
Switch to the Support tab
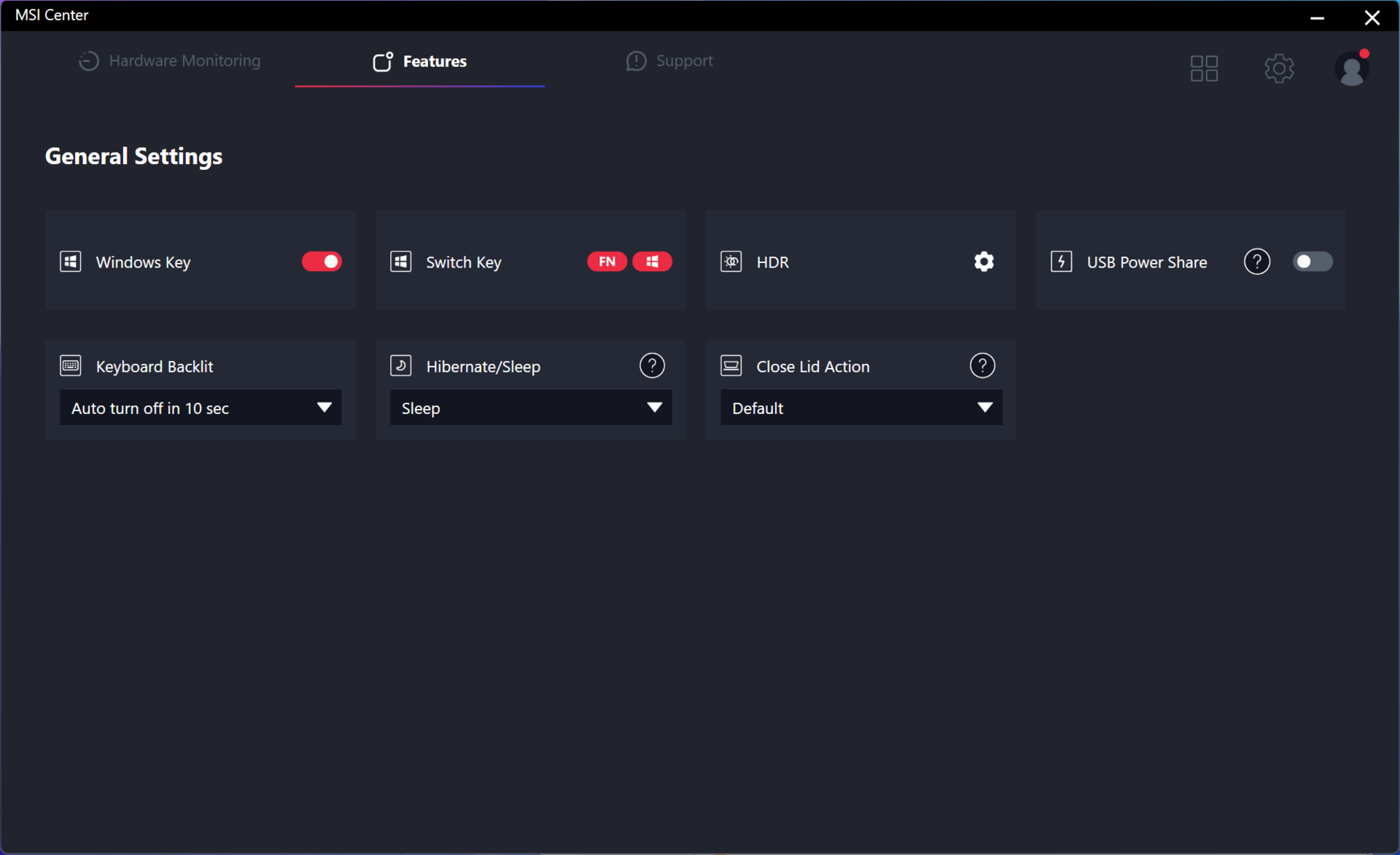click(669, 61)
